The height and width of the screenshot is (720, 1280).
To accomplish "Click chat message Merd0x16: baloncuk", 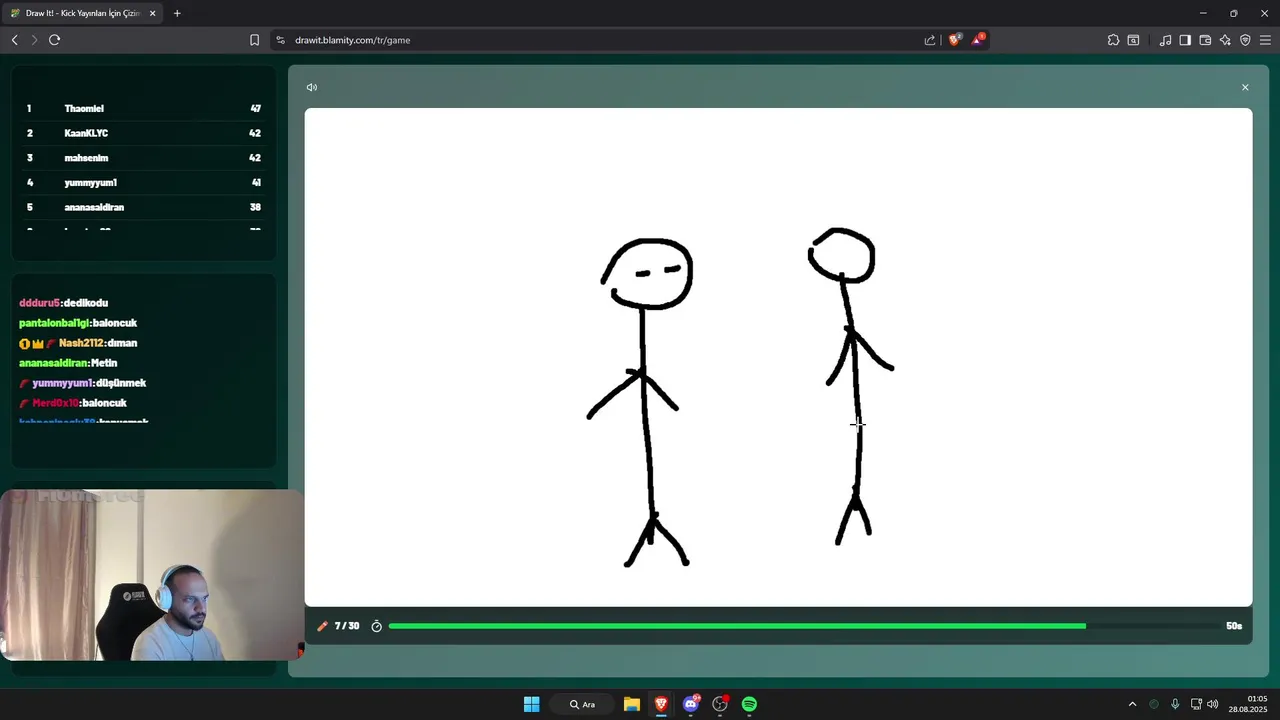I will (x=73, y=403).
